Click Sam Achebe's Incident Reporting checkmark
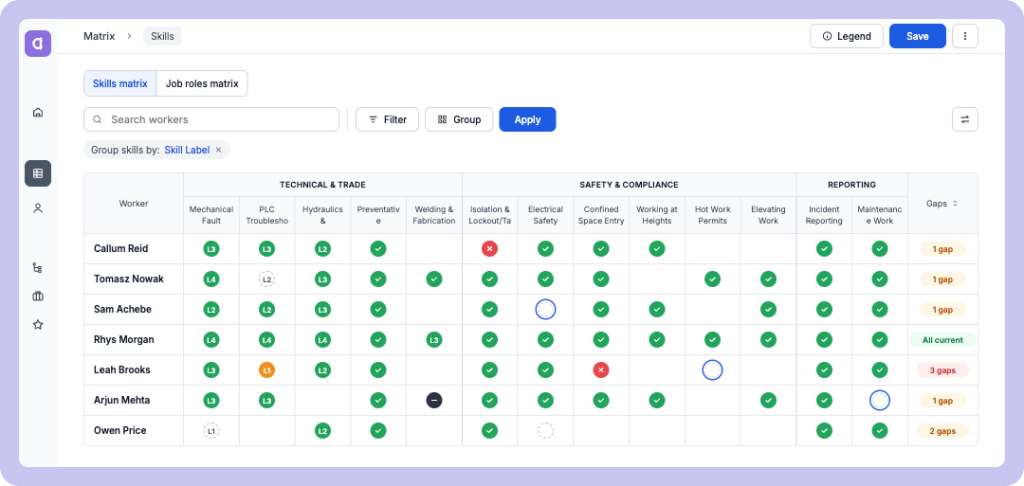This screenshot has height=486, width=1024. tap(824, 310)
